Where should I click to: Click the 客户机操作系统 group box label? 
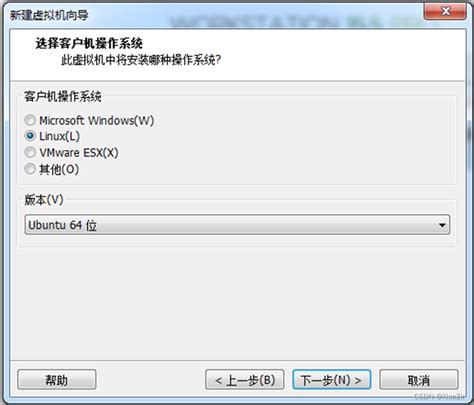[63, 97]
